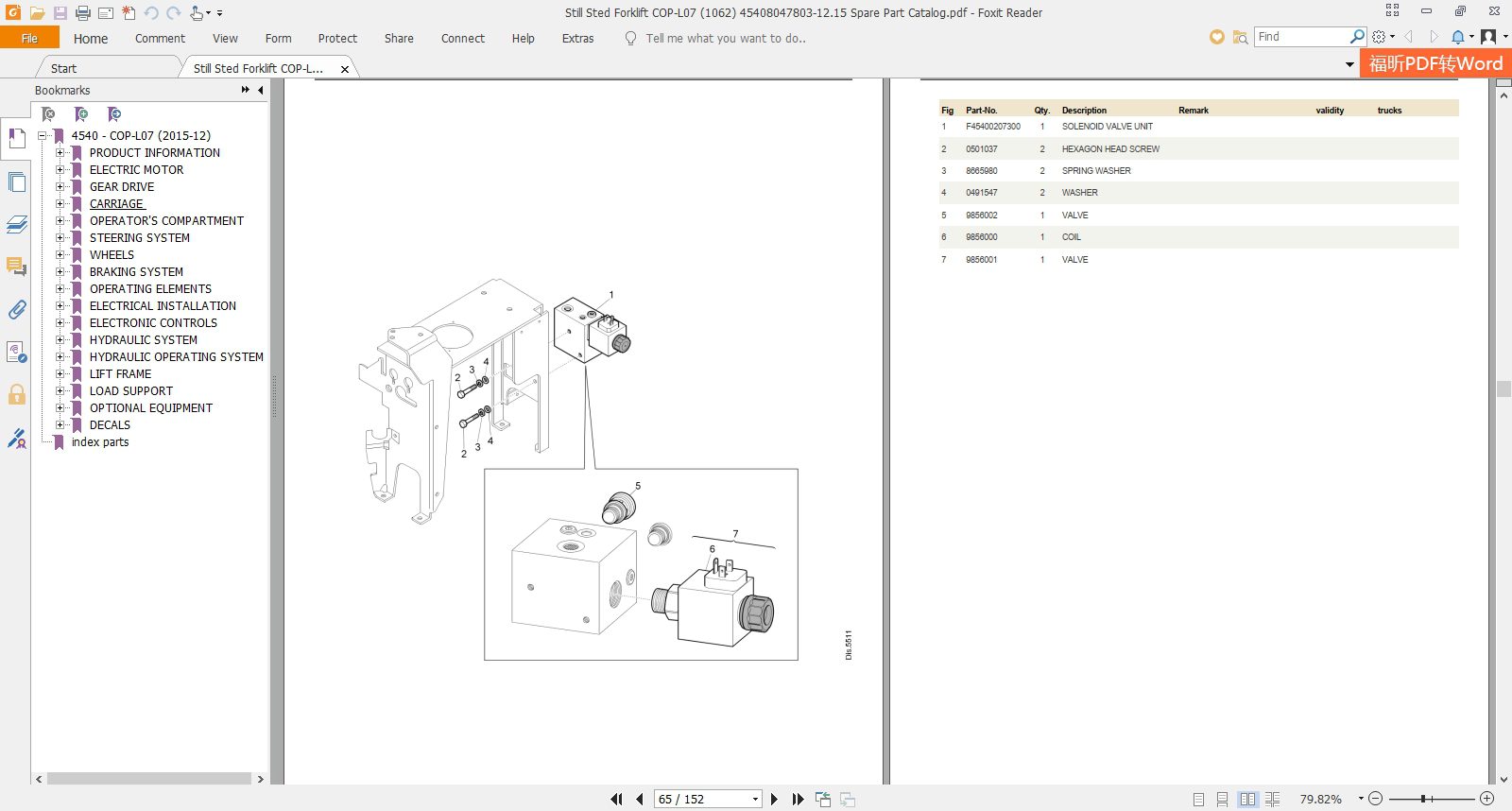The height and width of the screenshot is (811, 1512).
Task: Click the Create new PDF icon
Action: (x=129, y=13)
